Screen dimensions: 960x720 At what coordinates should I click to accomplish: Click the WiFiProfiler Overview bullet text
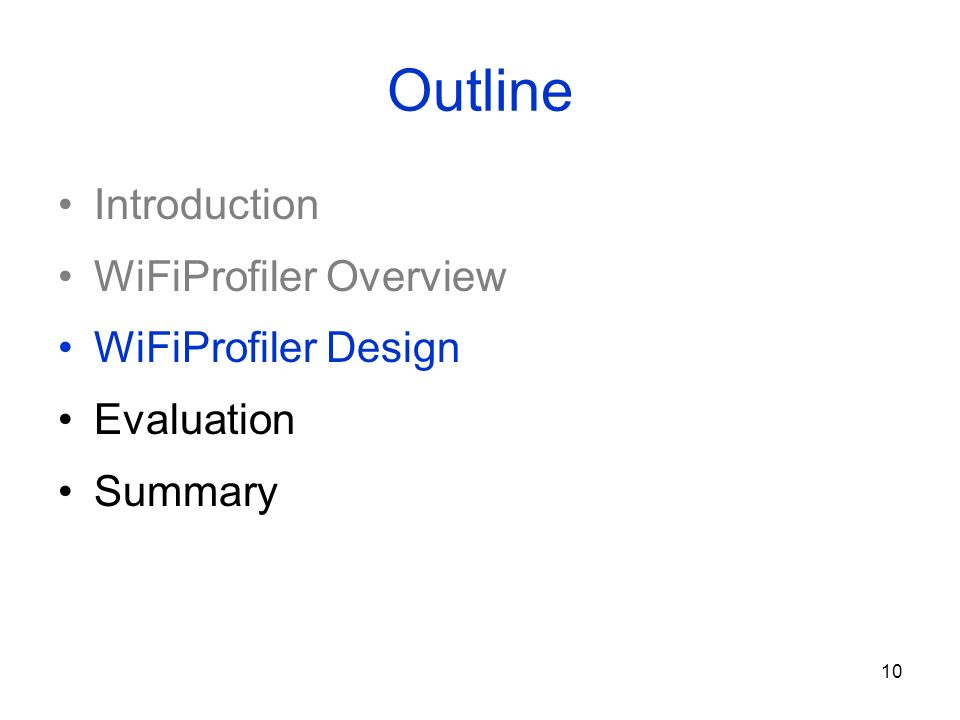(300, 276)
